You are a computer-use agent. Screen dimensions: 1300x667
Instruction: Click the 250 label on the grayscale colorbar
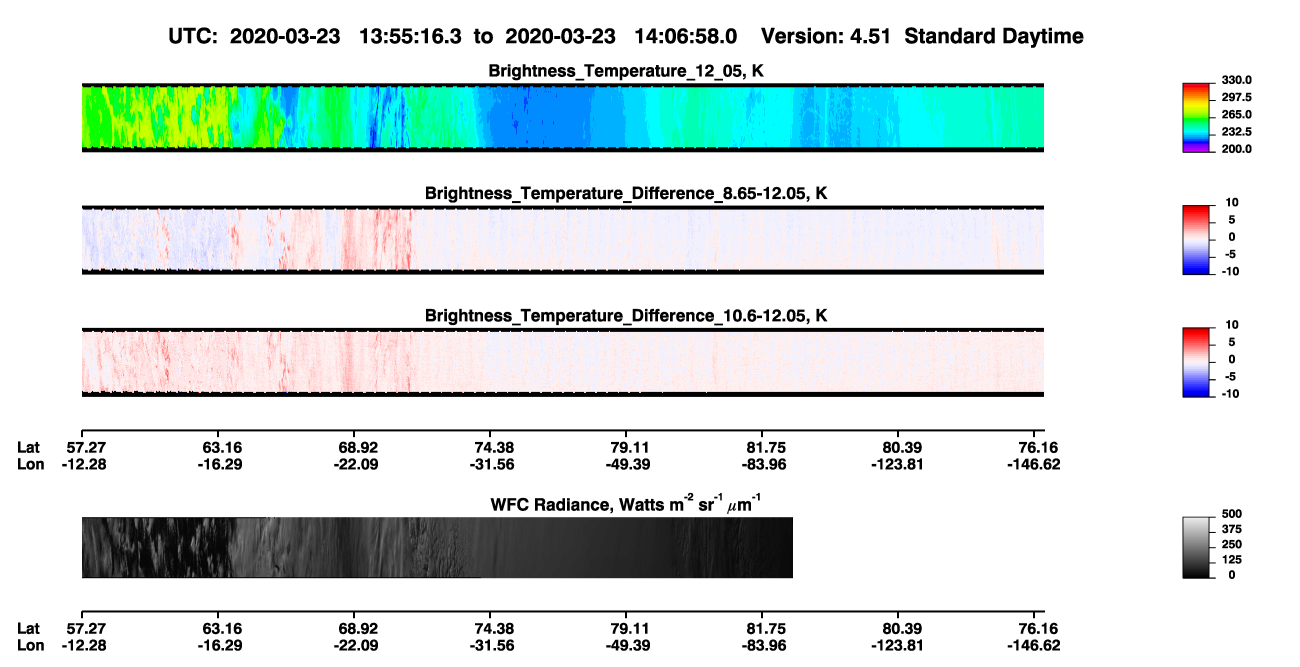(1232, 544)
